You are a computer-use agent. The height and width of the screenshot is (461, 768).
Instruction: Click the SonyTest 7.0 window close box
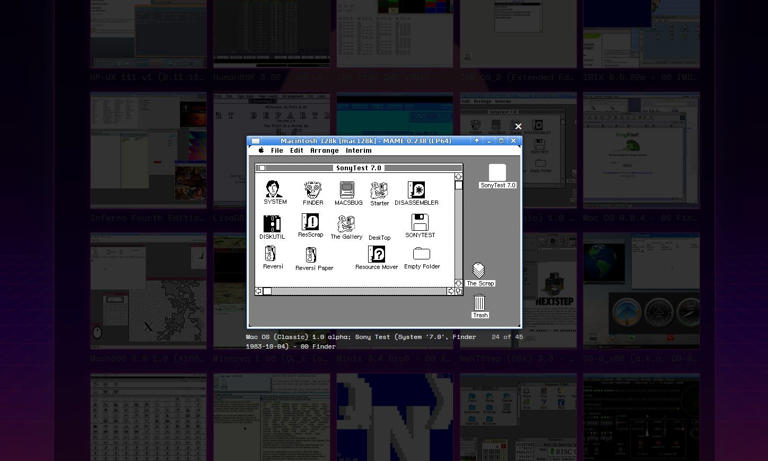(262, 168)
